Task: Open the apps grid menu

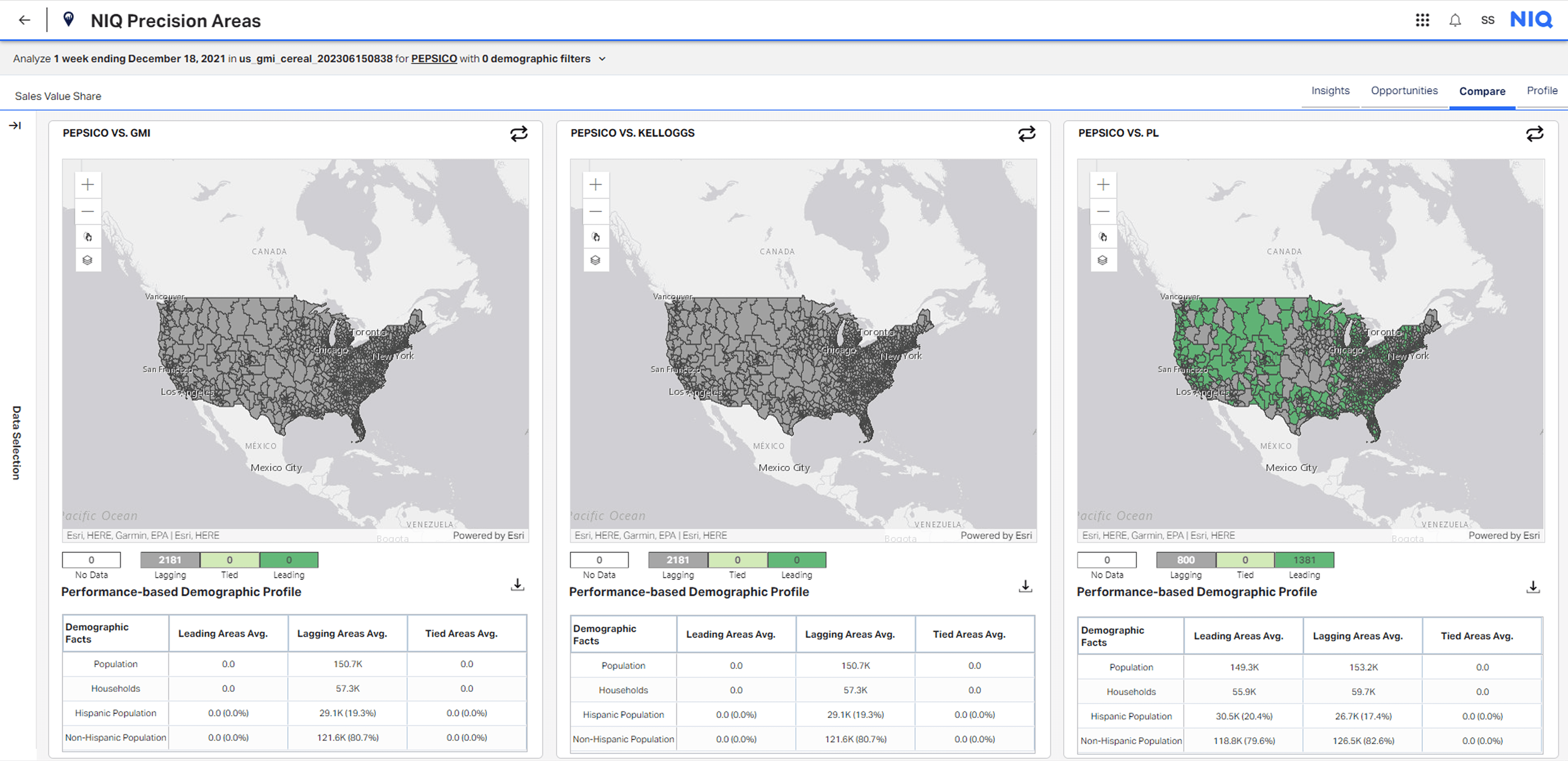Action: (1422, 20)
